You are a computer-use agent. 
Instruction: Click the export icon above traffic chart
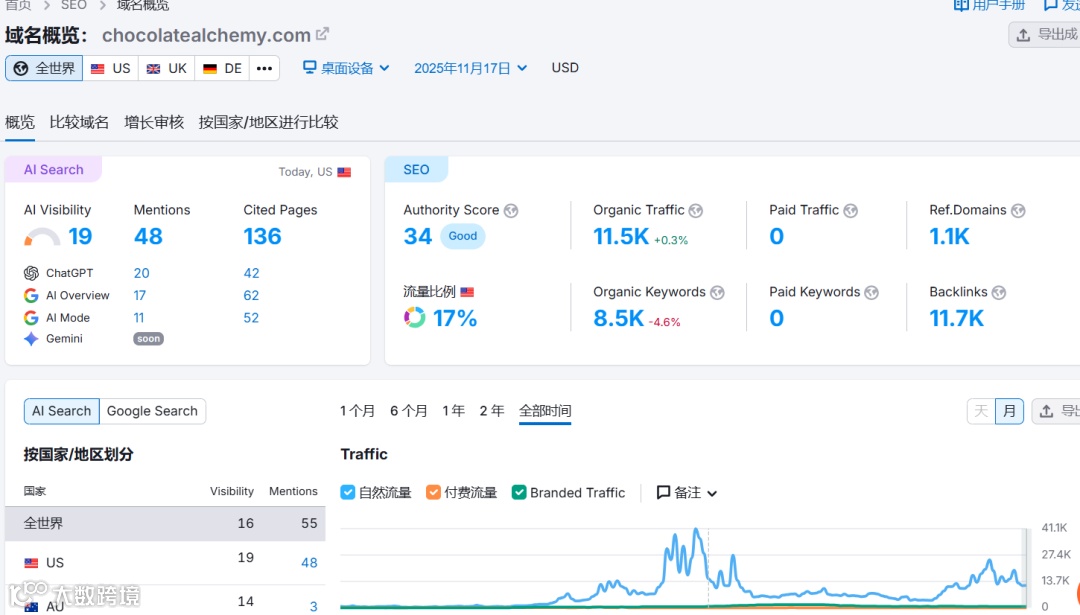(1046, 411)
